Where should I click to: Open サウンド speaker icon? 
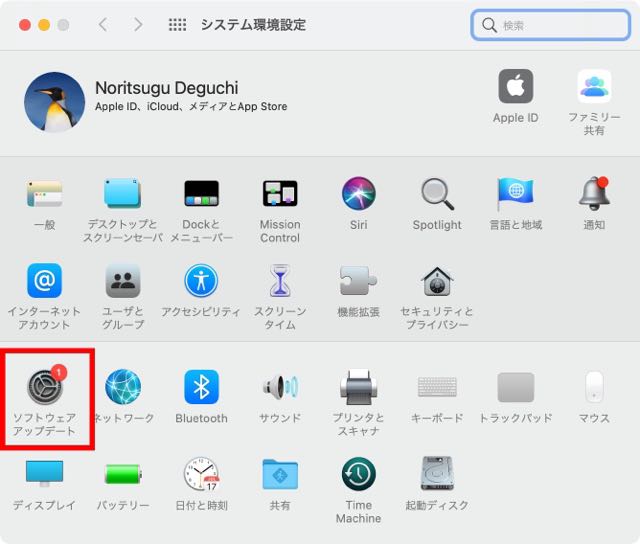tap(280, 386)
